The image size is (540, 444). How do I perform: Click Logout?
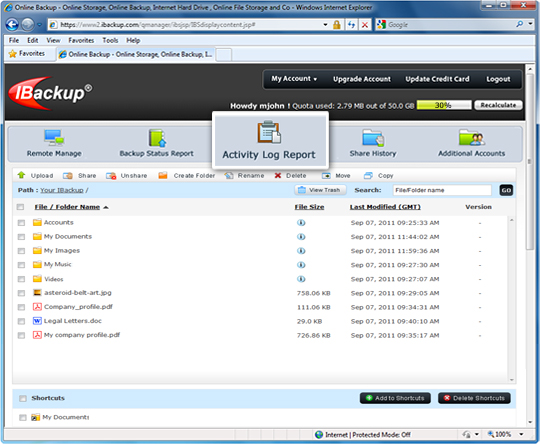tap(498, 79)
